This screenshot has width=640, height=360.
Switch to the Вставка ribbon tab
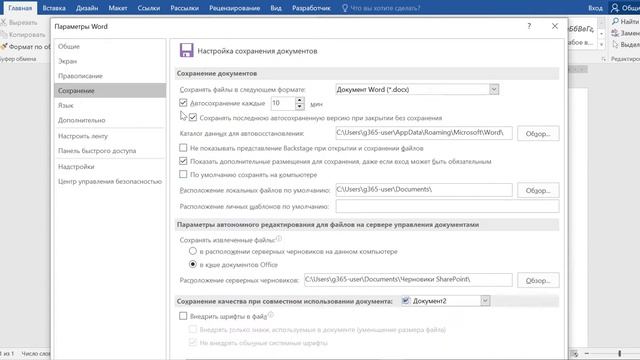point(54,8)
